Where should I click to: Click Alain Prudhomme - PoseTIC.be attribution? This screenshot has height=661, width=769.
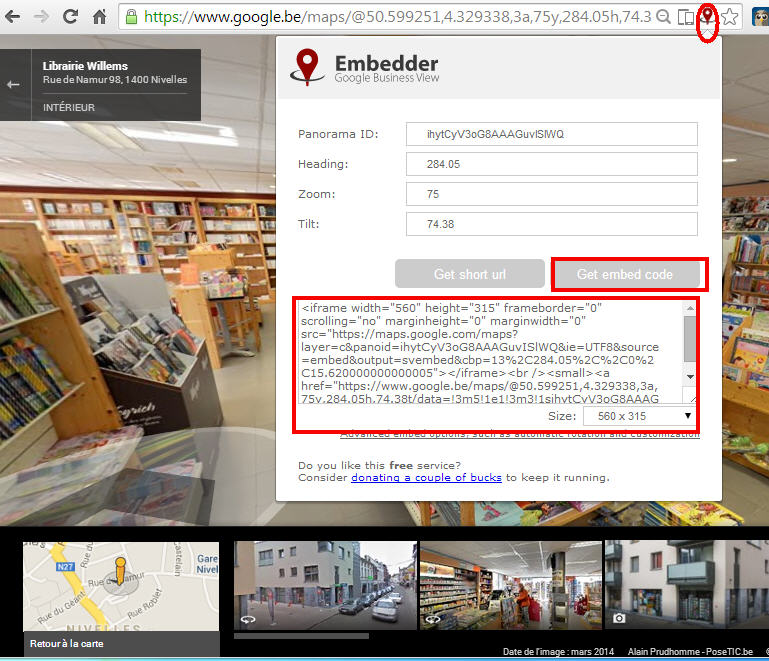(x=690, y=652)
